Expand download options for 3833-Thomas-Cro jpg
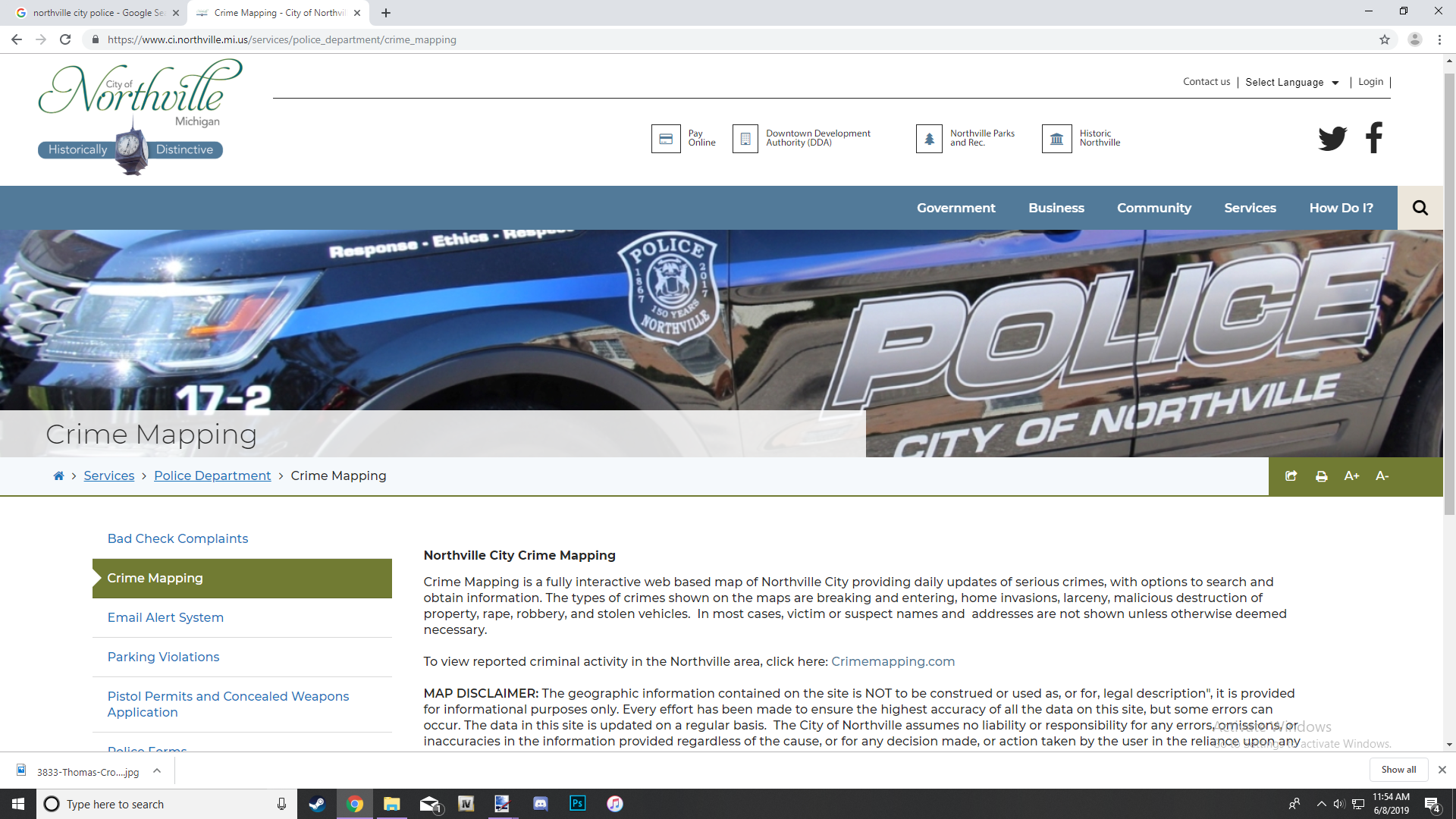This screenshot has height=819, width=1456. click(x=157, y=770)
